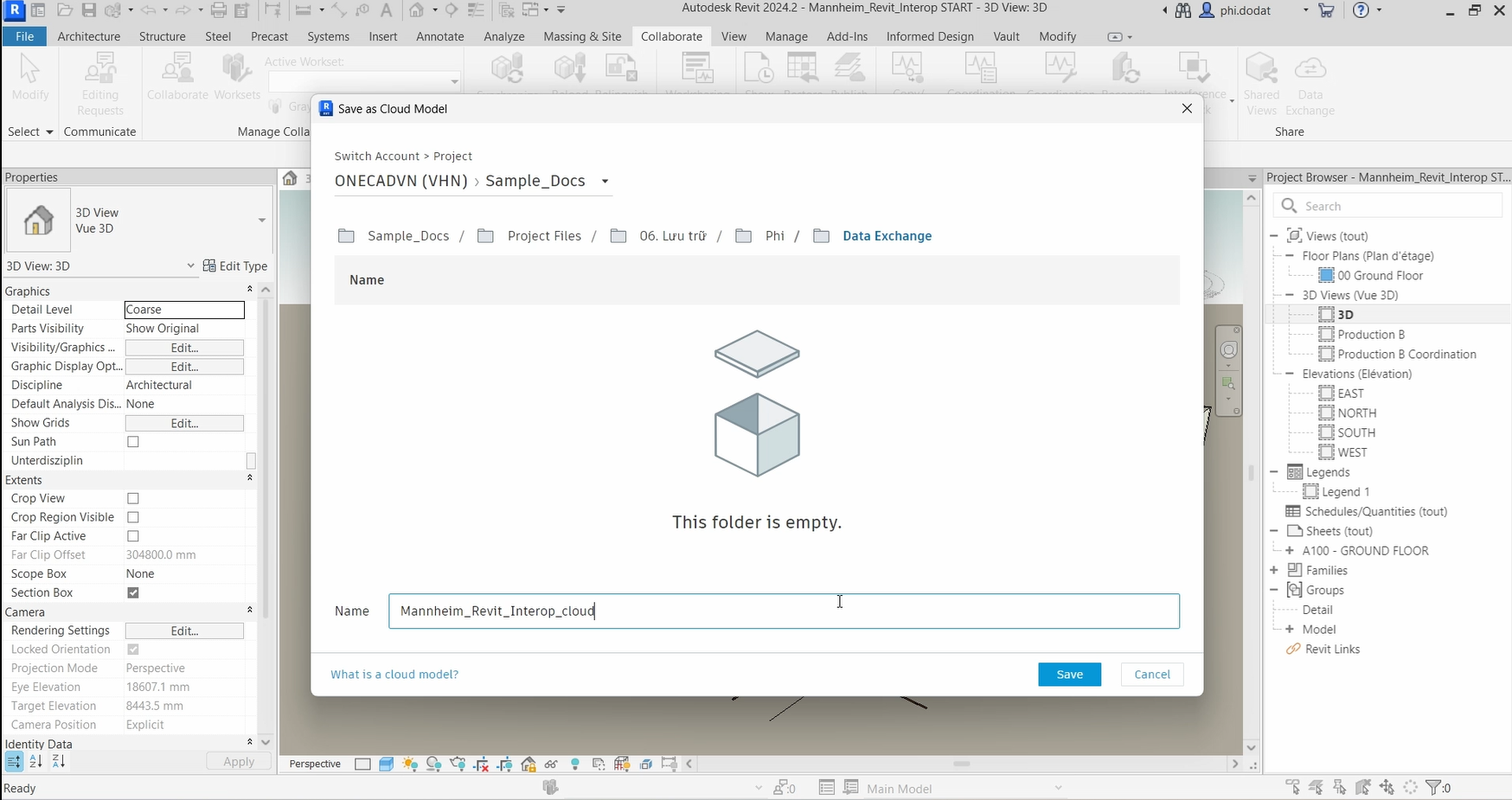
Task: Enable the Far Clip Active checkbox
Action: coord(133,536)
